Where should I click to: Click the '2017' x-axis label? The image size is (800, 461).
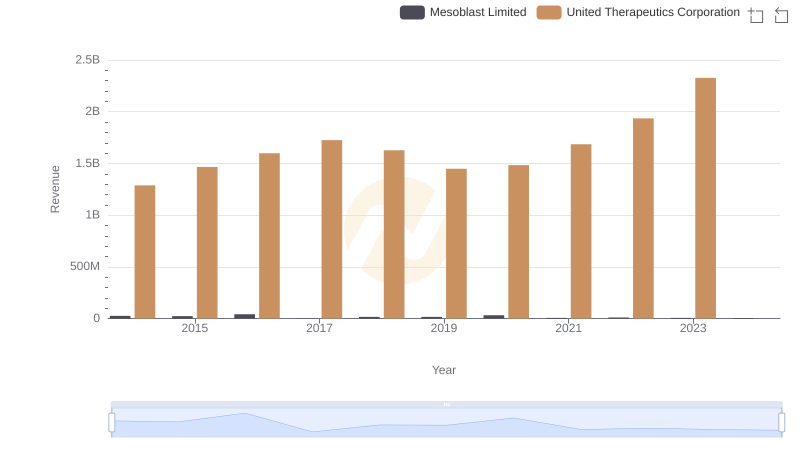tap(319, 328)
